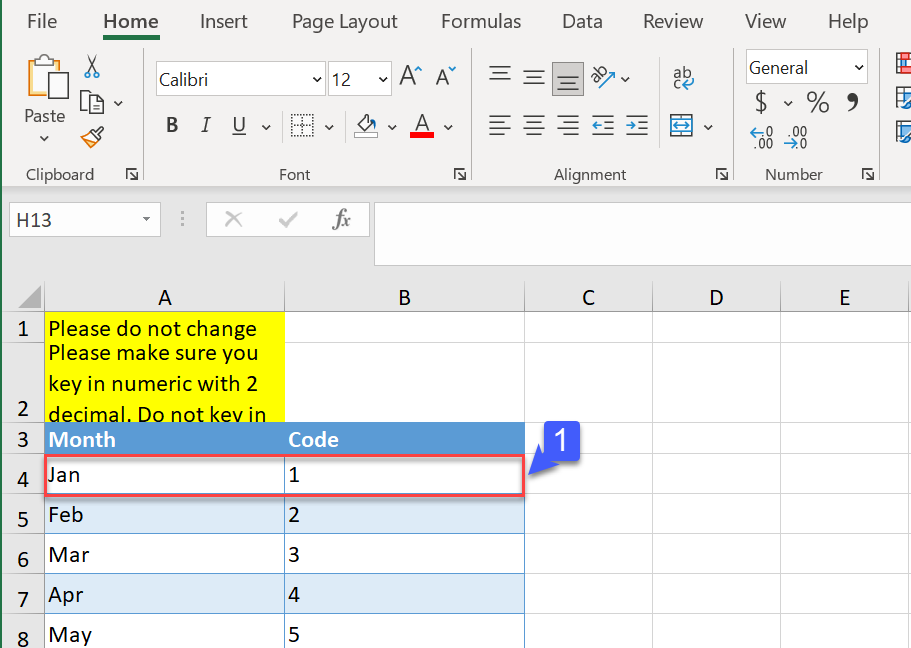This screenshot has height=648, width=911.
Task: Open the Font dialog launcher
Action: pyautogui.click(x=460, y=174)
